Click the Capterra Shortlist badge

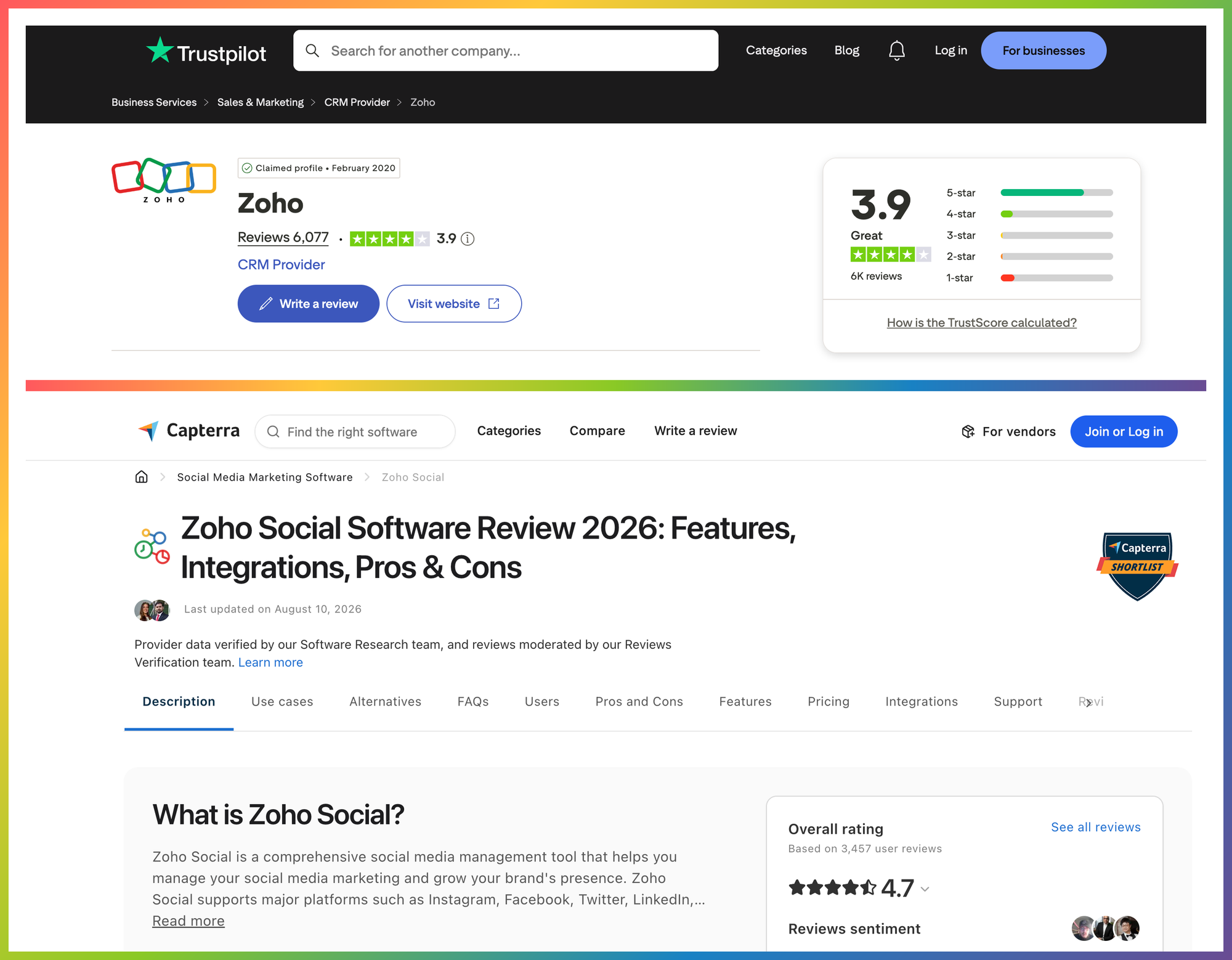coord(1137,566)
